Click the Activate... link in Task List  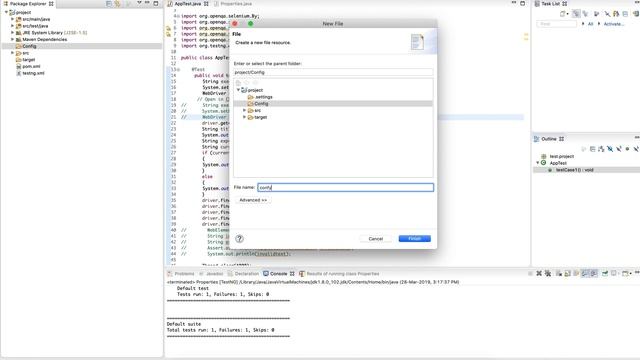click(x=613, y=24)
